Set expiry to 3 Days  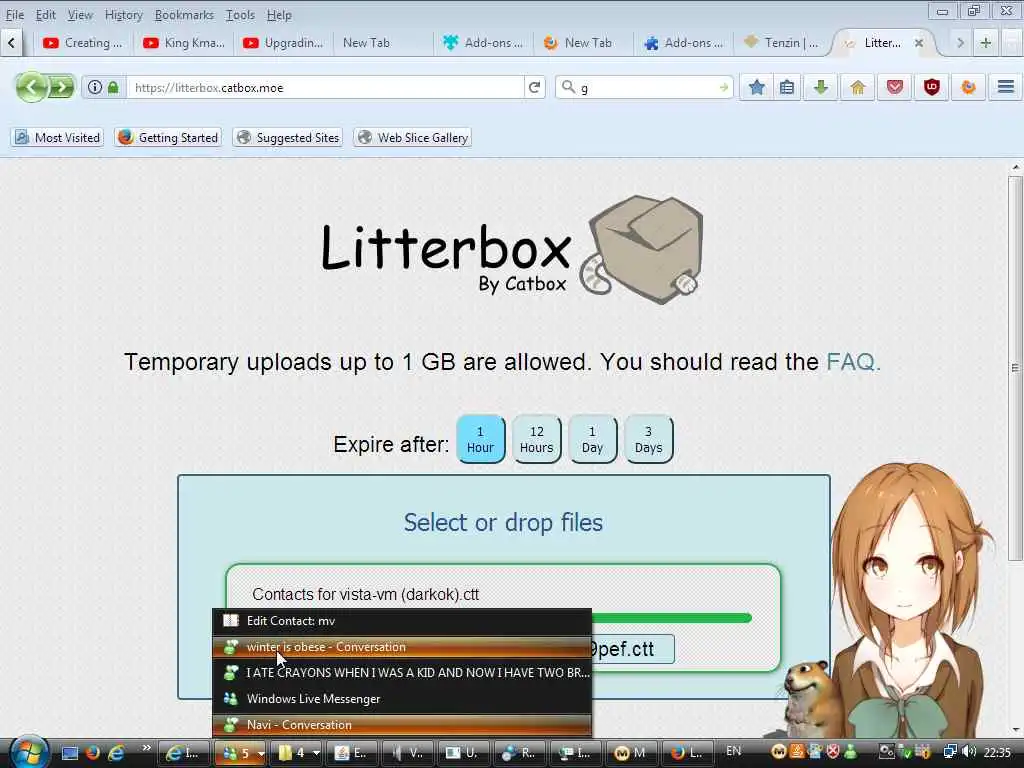click(x=648, y=439)
